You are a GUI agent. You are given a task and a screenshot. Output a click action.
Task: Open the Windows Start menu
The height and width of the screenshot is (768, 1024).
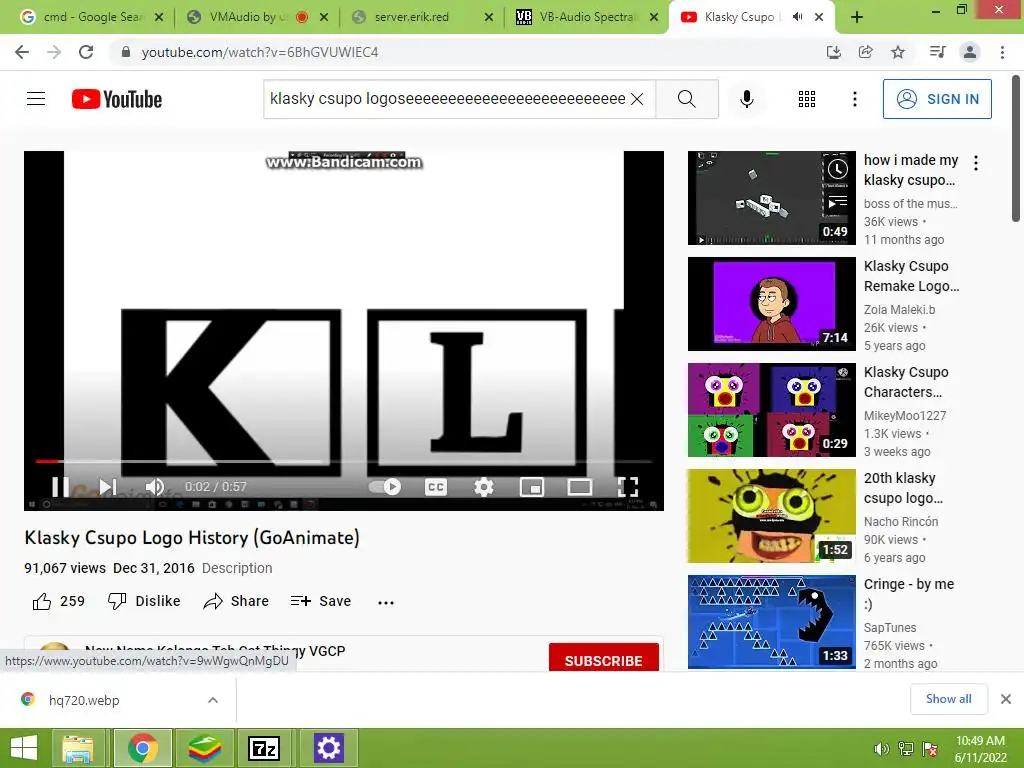(x=24, y=748)
